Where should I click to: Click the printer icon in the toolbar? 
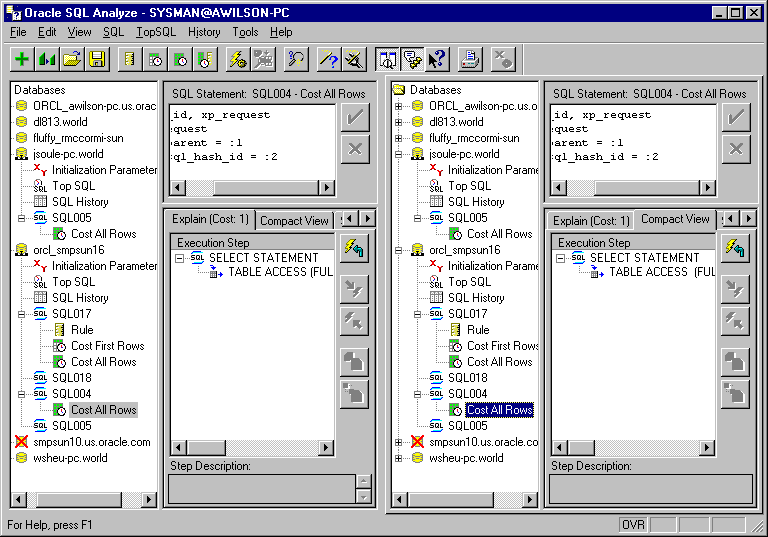[x=469, y=59]
